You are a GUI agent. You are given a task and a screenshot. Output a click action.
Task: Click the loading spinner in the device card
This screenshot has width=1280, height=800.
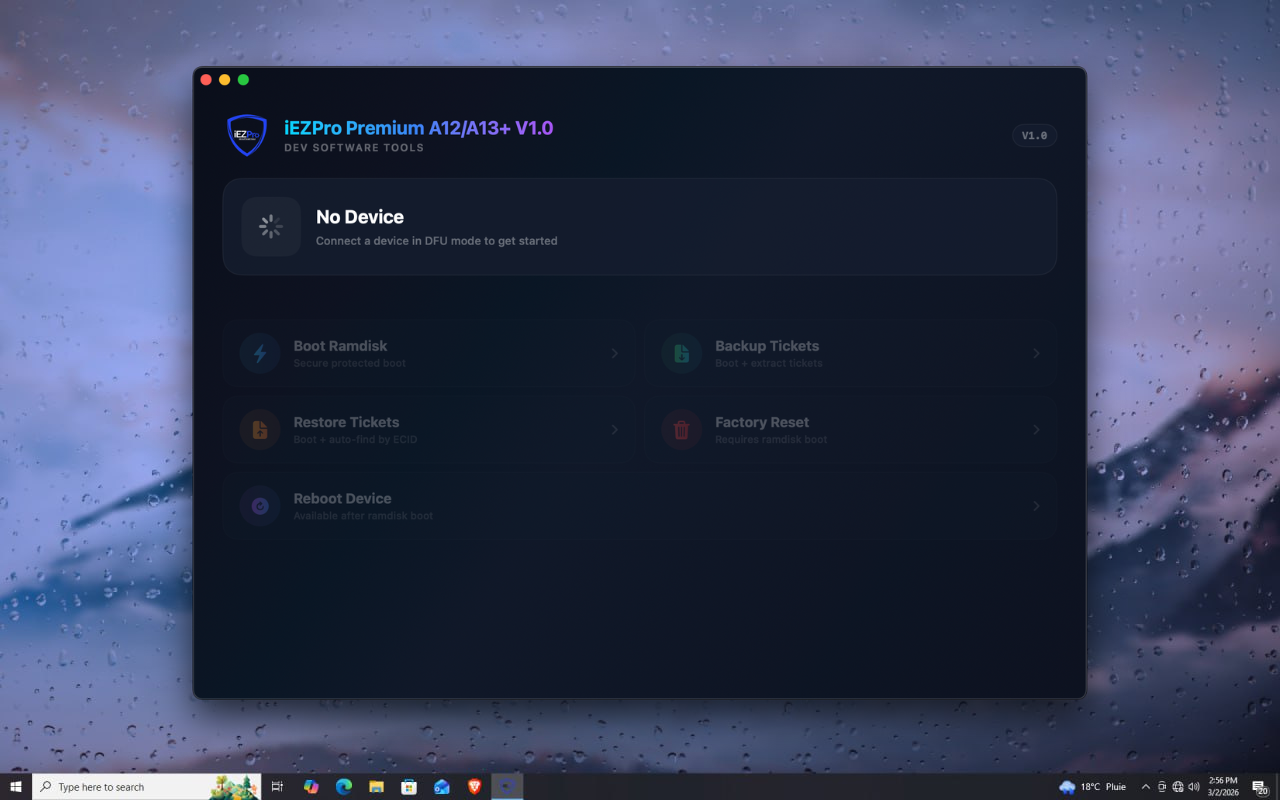(271, 227)
